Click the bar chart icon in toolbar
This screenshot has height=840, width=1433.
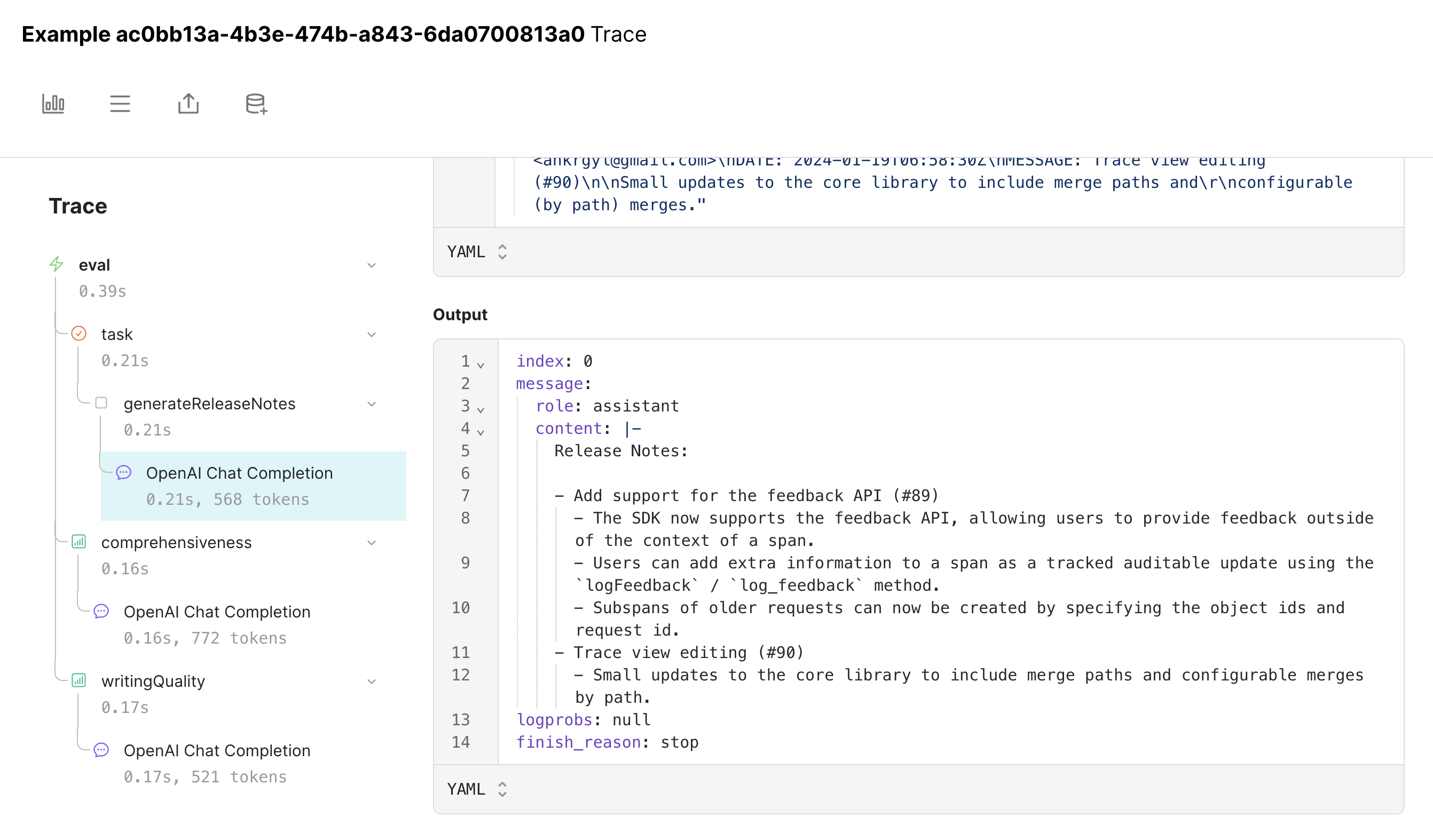53,104
